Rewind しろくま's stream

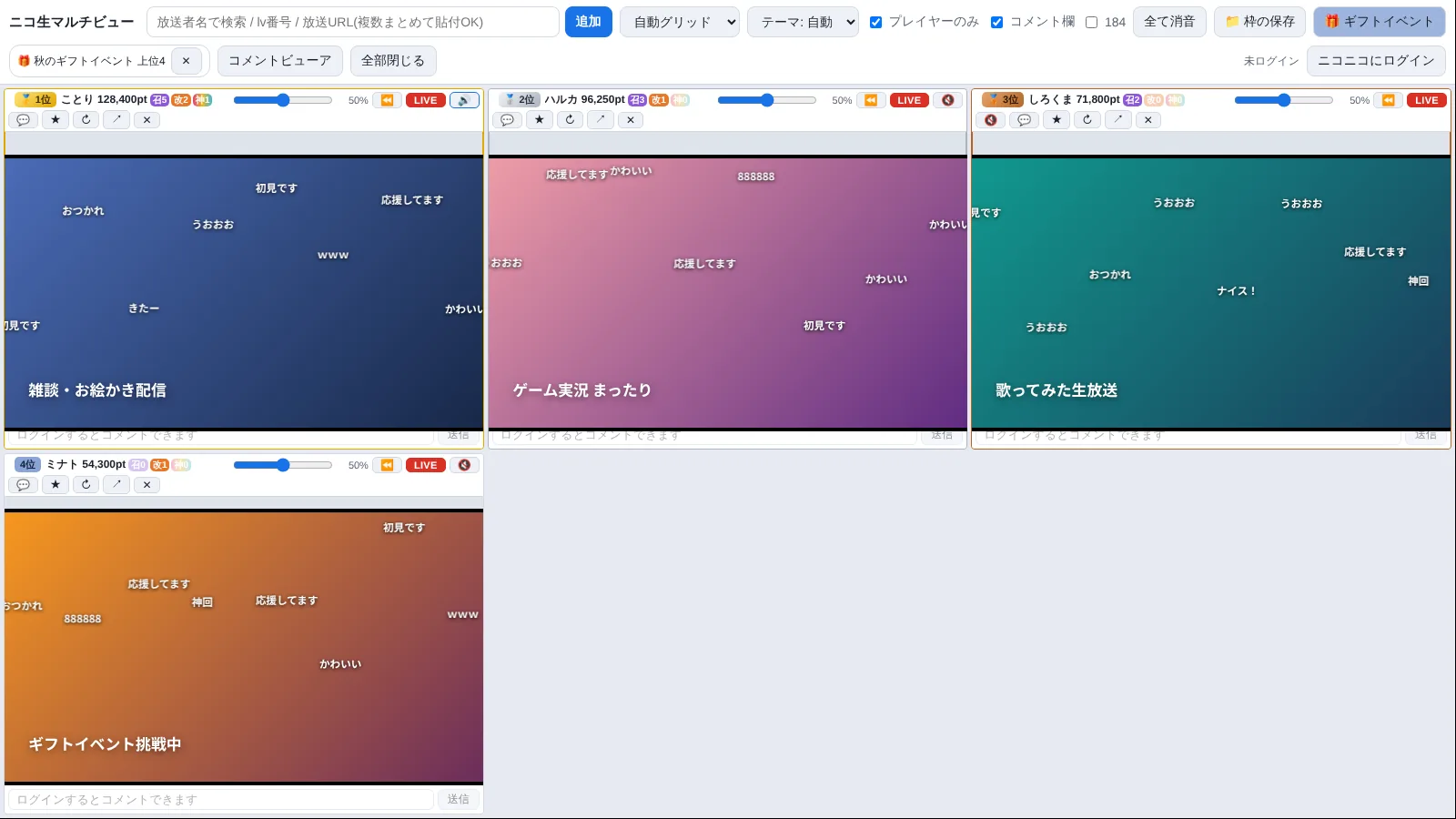1389,100
